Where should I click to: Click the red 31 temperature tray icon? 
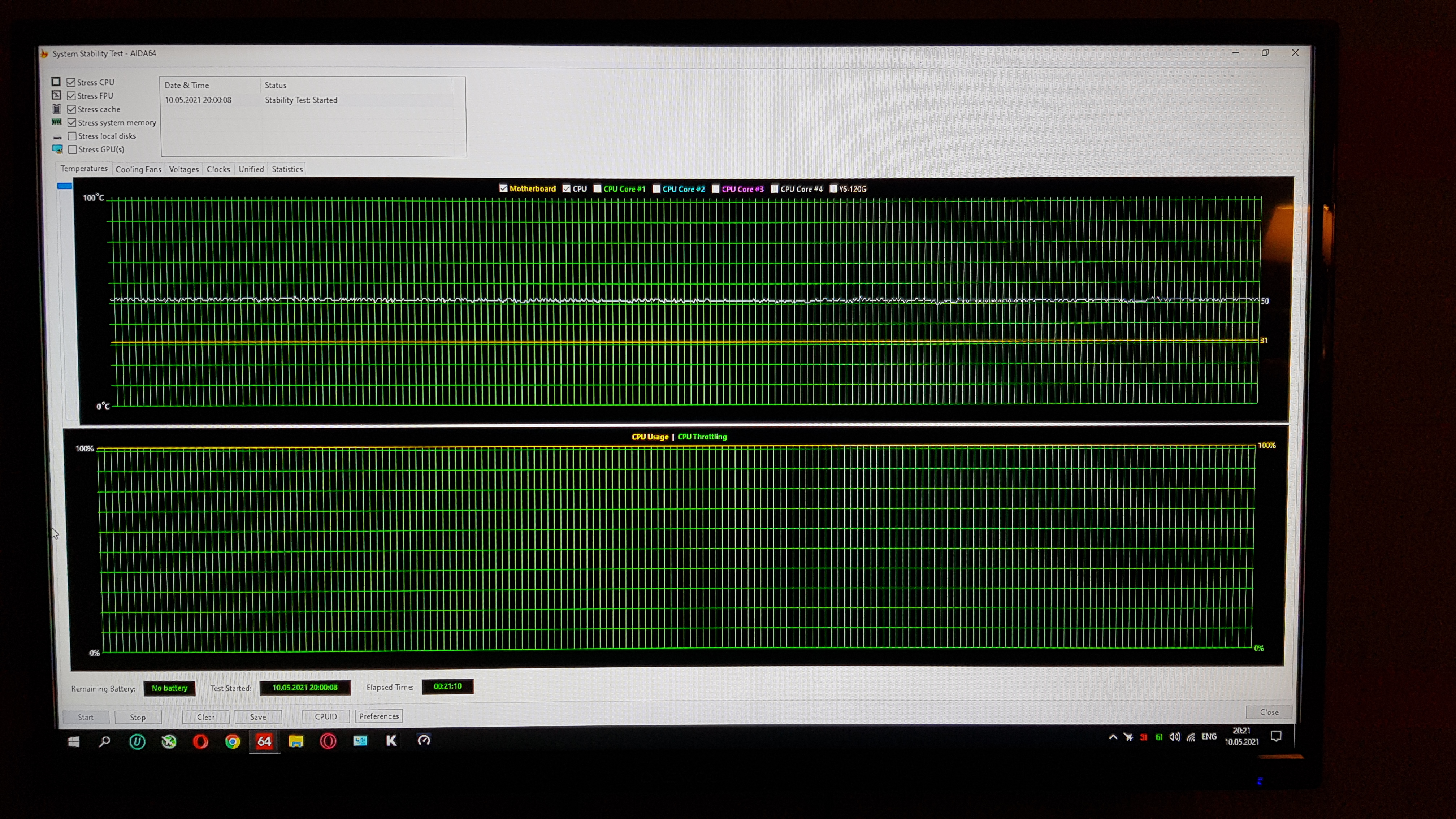(1143, 737)
